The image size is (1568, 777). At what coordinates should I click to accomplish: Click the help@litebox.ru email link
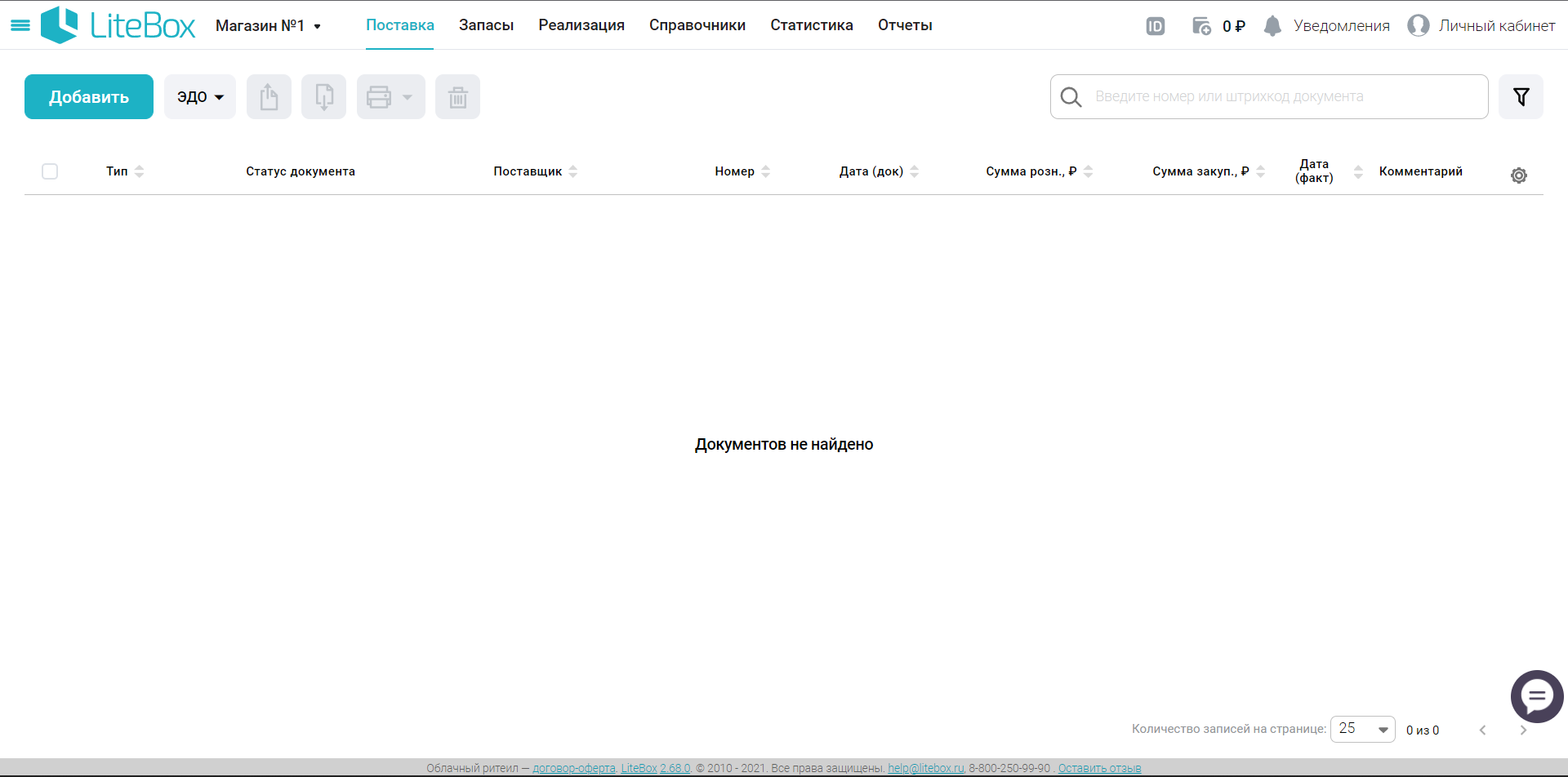point(925,768)
